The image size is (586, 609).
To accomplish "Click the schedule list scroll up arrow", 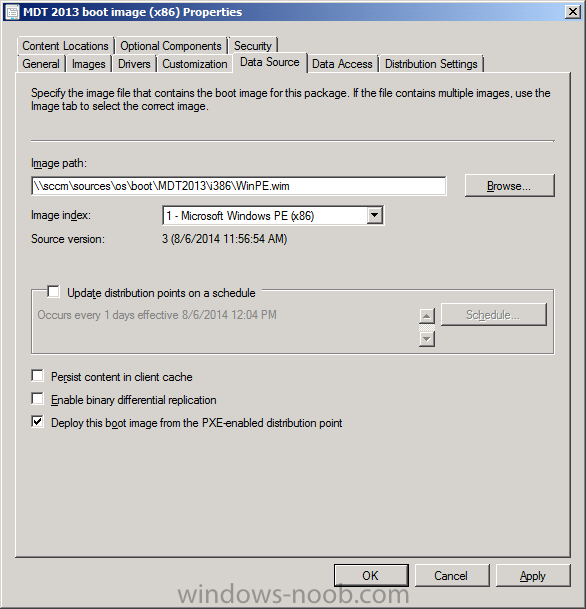I will pyautogui.click(x=427, y=316).
